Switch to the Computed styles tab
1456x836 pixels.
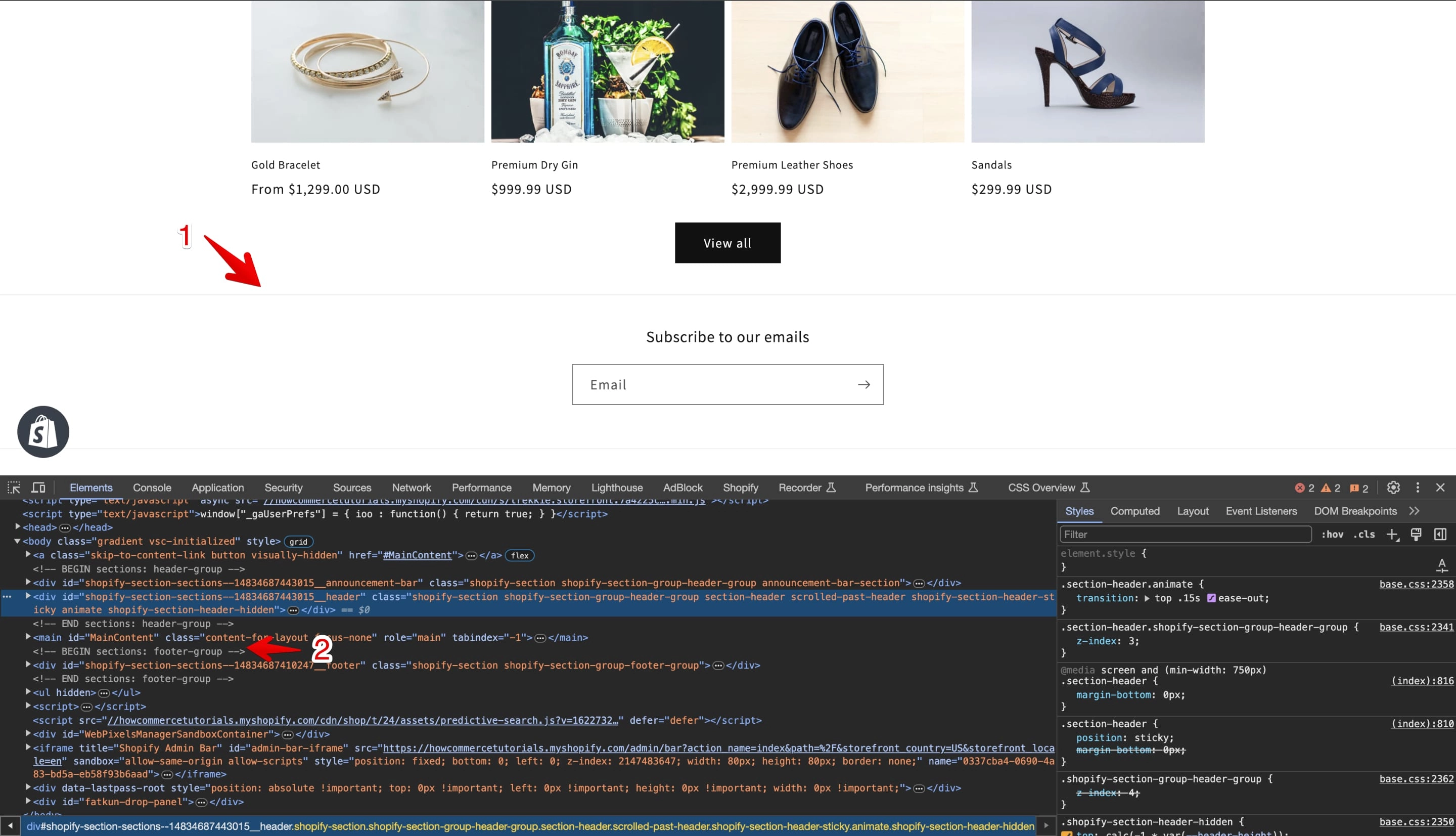point(1134,511)
